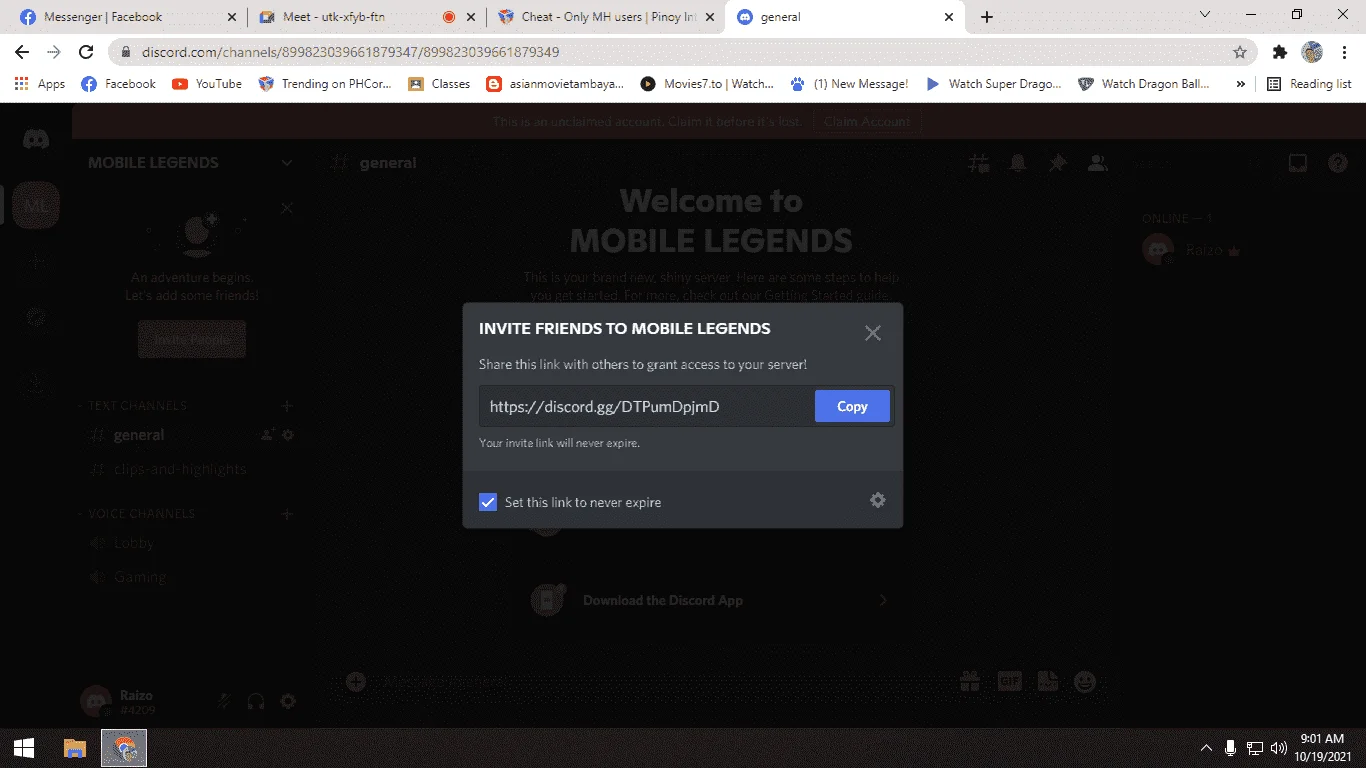This screenshot has width=1366, height=768.
Task: Open Threads icon in channel header
Action: (979, 163)
